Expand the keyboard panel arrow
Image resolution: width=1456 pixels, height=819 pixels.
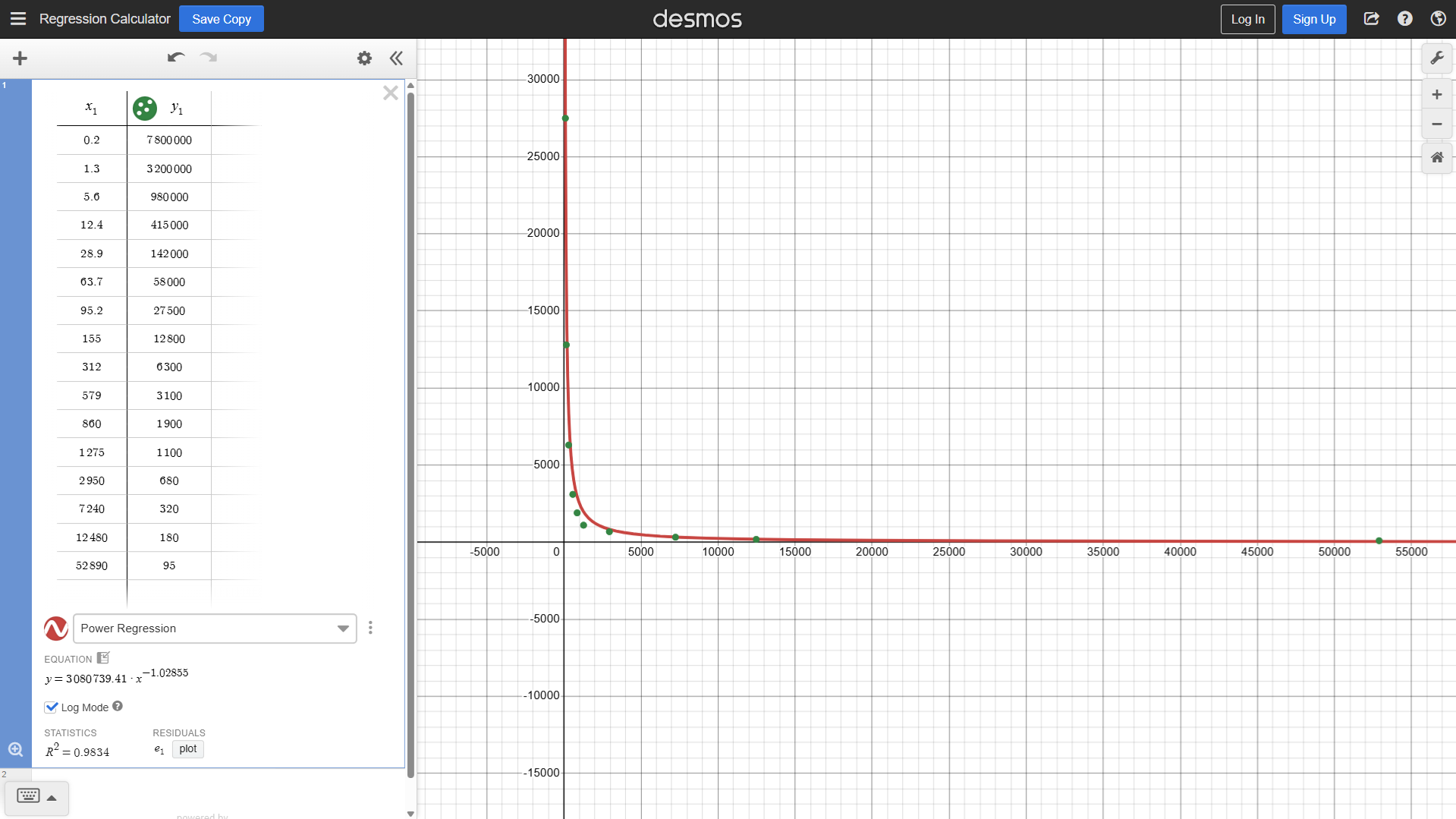[52, 799]
